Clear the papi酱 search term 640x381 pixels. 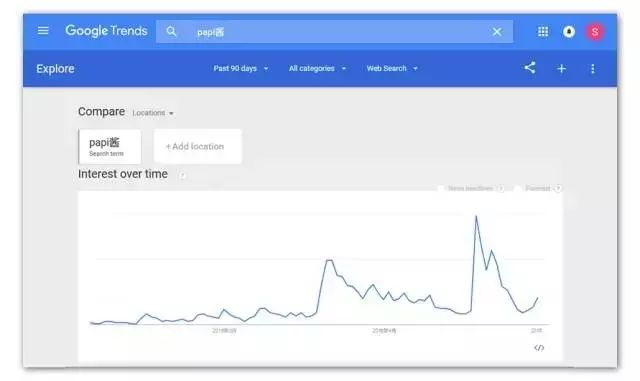point(497,32)
